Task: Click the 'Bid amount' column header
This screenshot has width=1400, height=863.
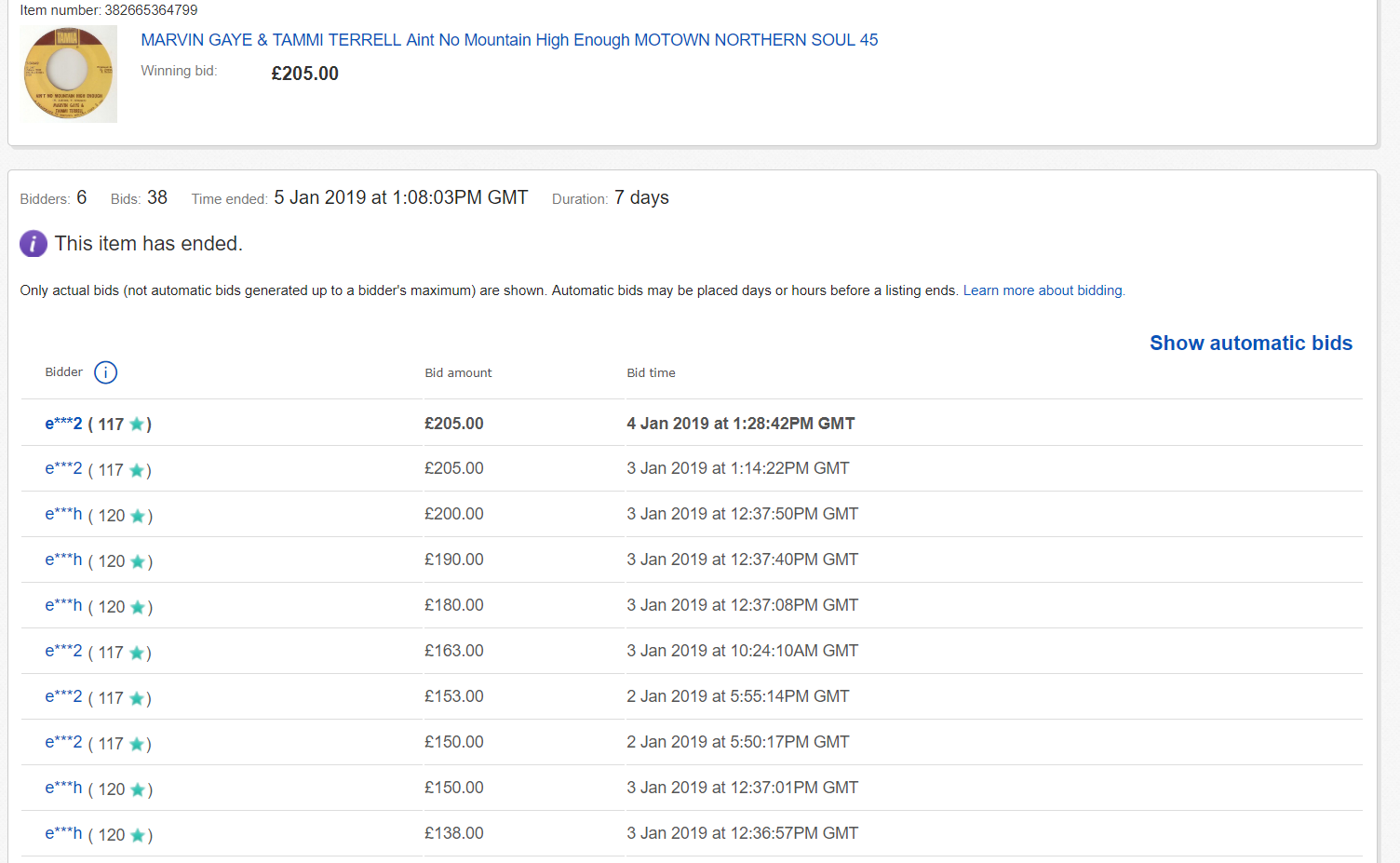Action: [458, 372]
